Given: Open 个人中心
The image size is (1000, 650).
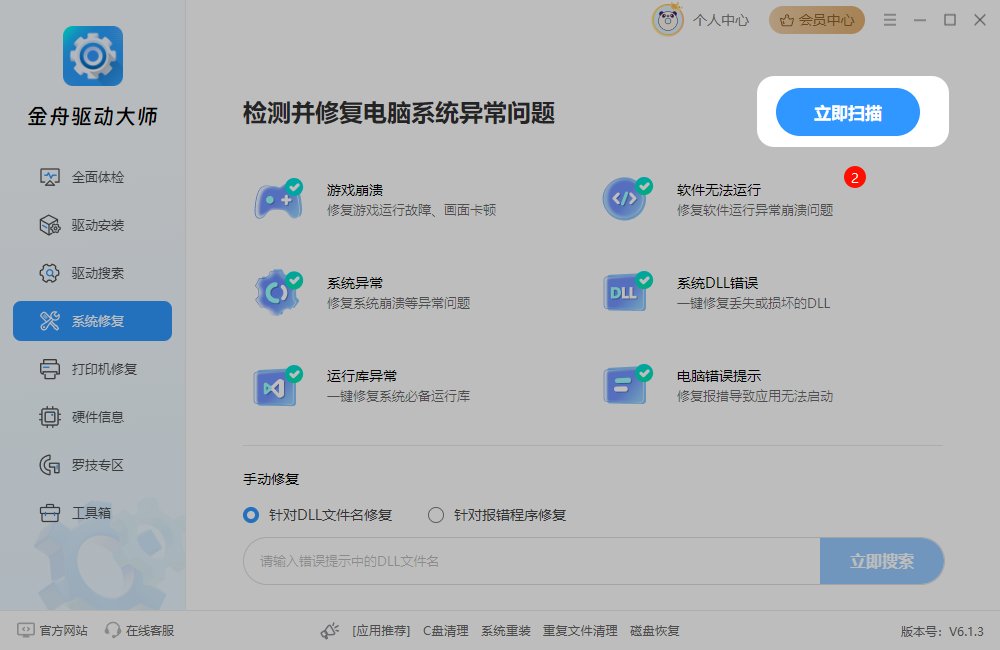Looking at the screenshot, I should [721, 20].
